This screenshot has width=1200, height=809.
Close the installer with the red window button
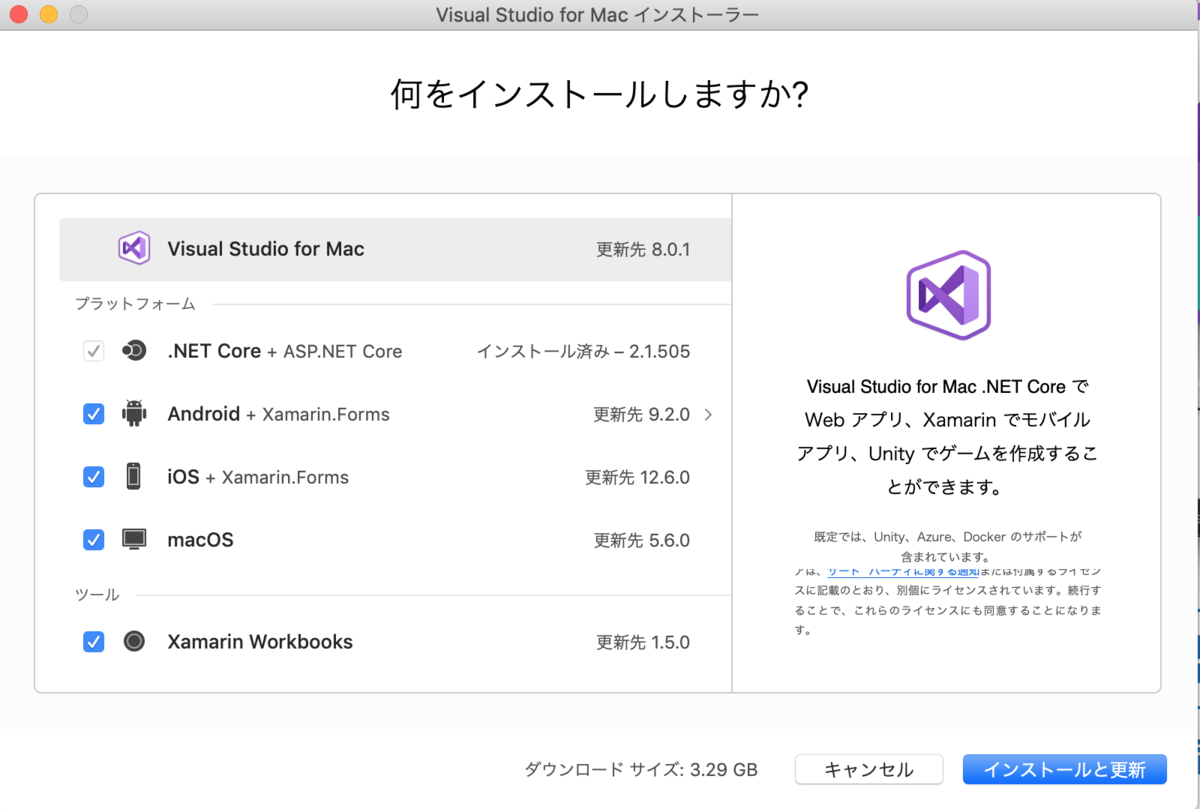click(x=19, y=15)
